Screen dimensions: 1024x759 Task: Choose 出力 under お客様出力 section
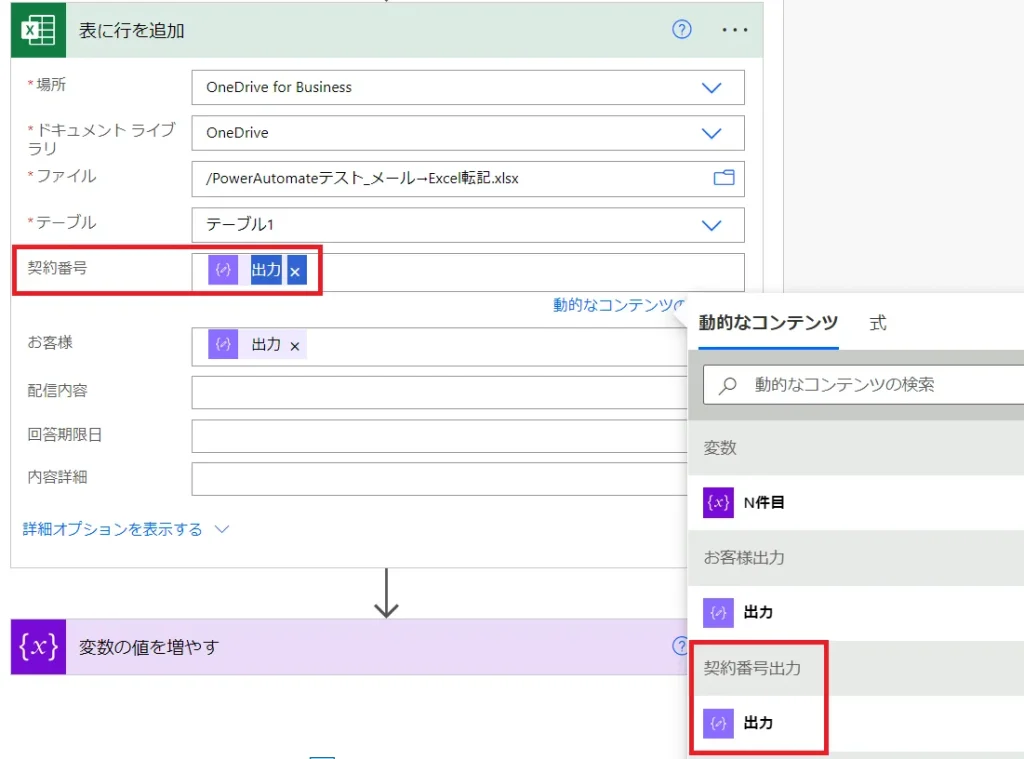(758, 612)
